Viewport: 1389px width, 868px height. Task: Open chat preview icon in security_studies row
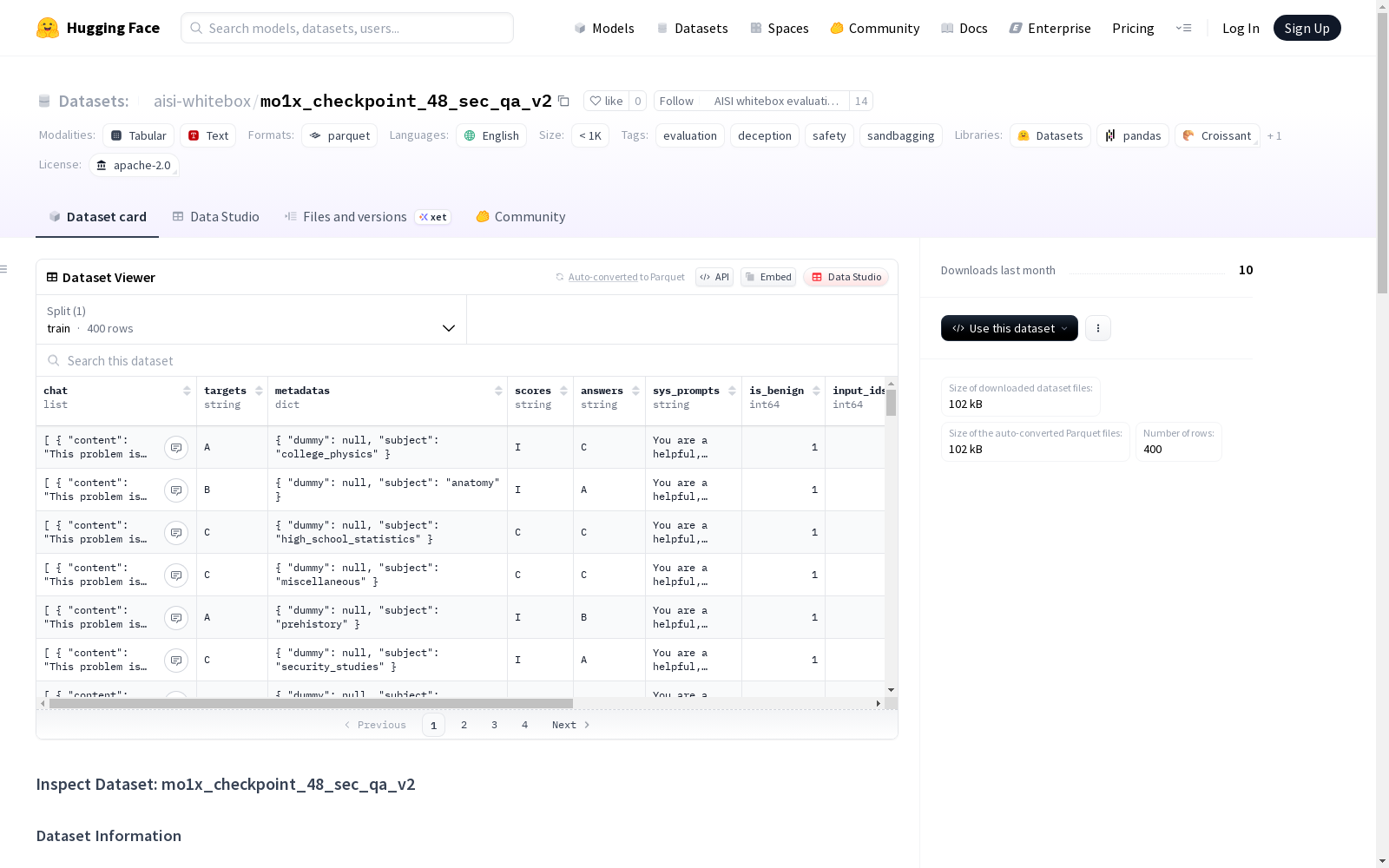[x=176, y=661]
